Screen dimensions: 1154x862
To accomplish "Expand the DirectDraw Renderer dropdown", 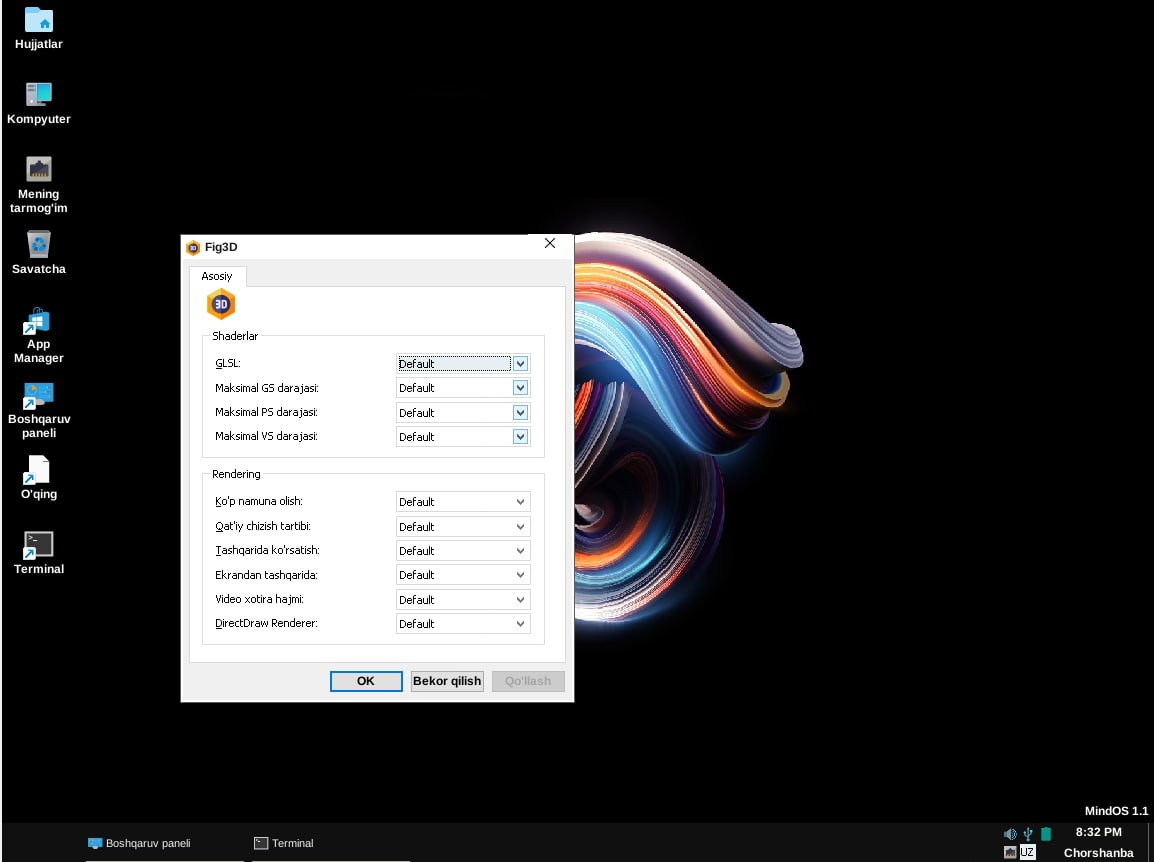I will pos(519,624).
